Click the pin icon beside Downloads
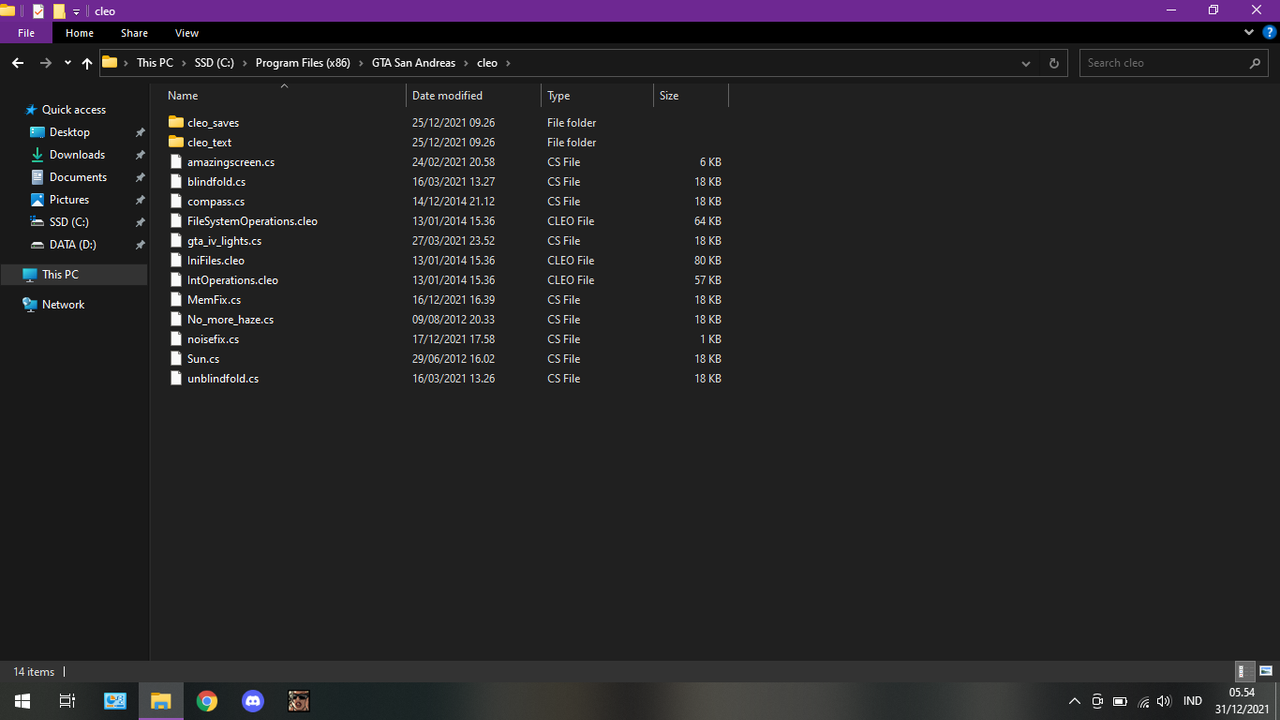The height and width of the screenshot is (720, 1280). [x=140, y=155]
